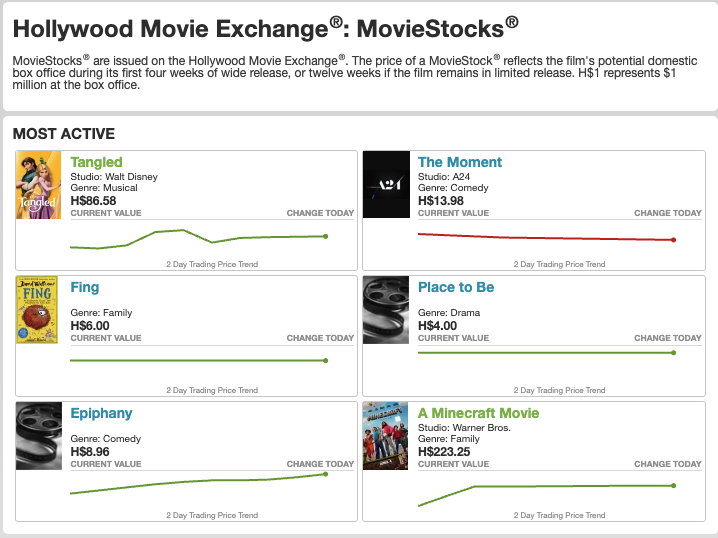Click the Tangled movie poster thumbnail
This screenshot has height=538, width=718.
[x=39, y=186]
